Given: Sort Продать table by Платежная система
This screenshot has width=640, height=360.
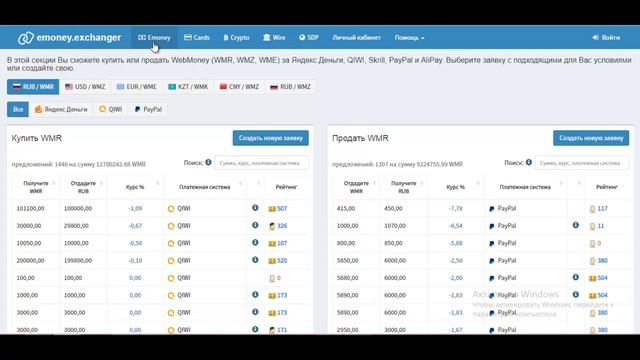Looking at the screenshot, I should click(x=525, y=187).
